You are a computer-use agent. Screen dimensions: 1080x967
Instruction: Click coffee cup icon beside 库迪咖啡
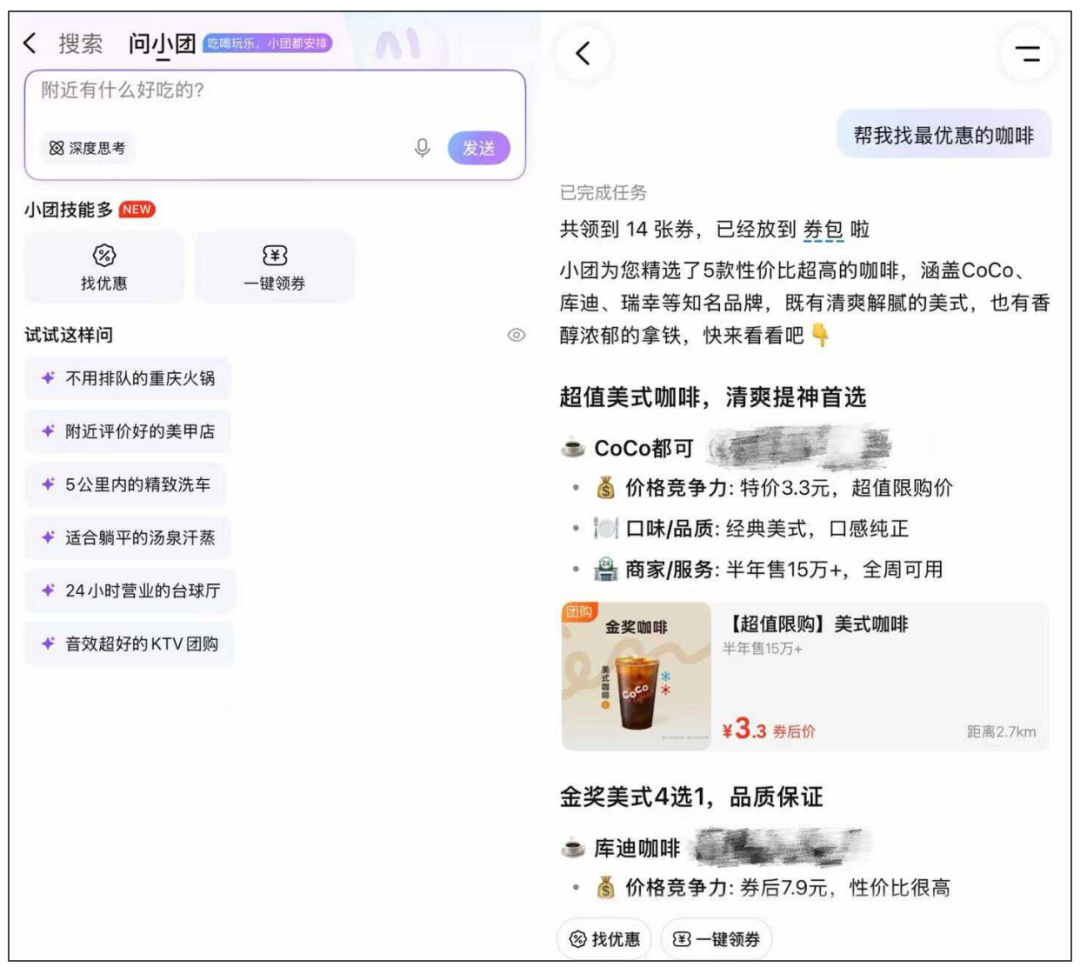point(572,847)
